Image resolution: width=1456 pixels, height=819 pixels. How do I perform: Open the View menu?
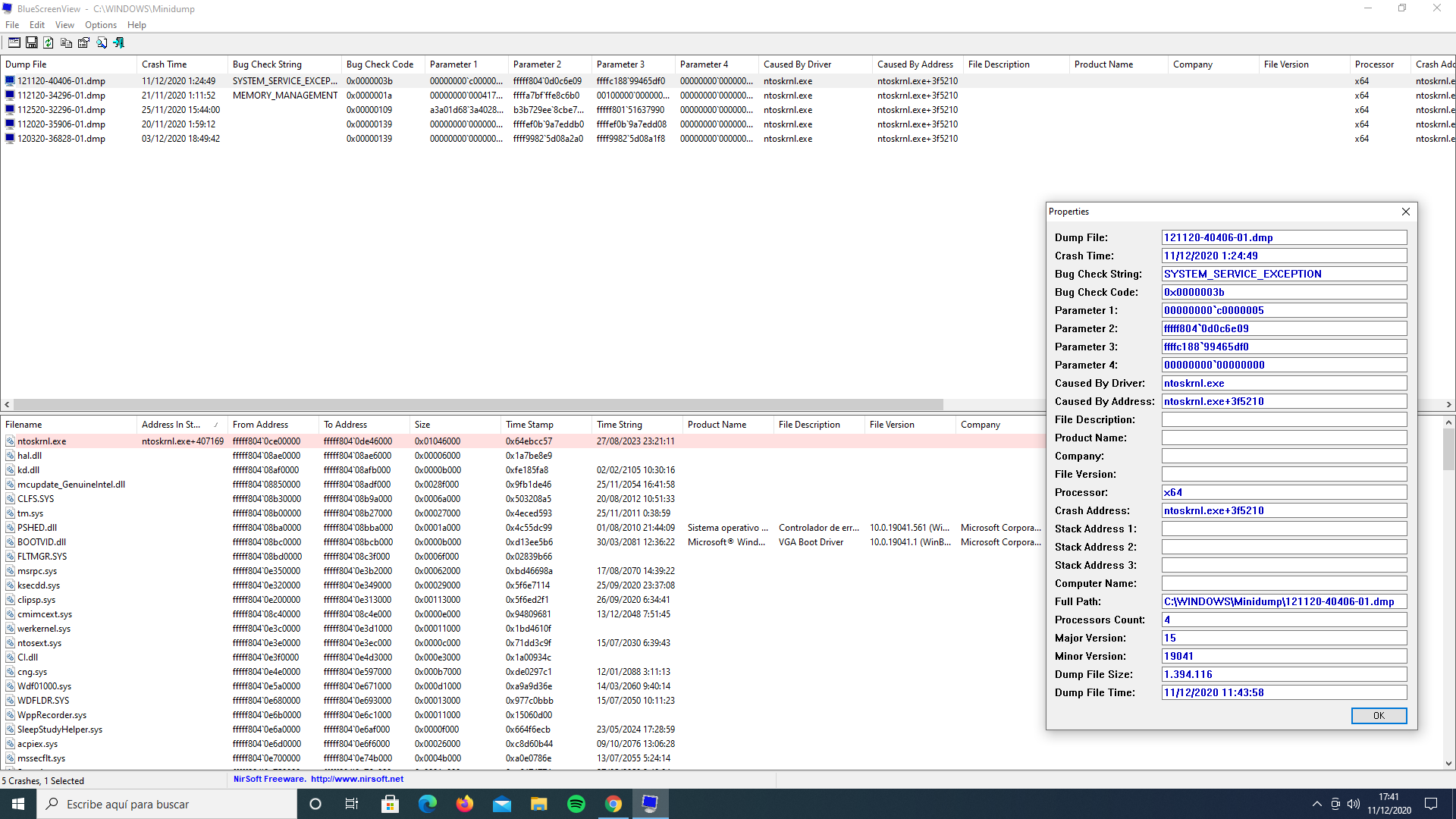pos(64,25)
